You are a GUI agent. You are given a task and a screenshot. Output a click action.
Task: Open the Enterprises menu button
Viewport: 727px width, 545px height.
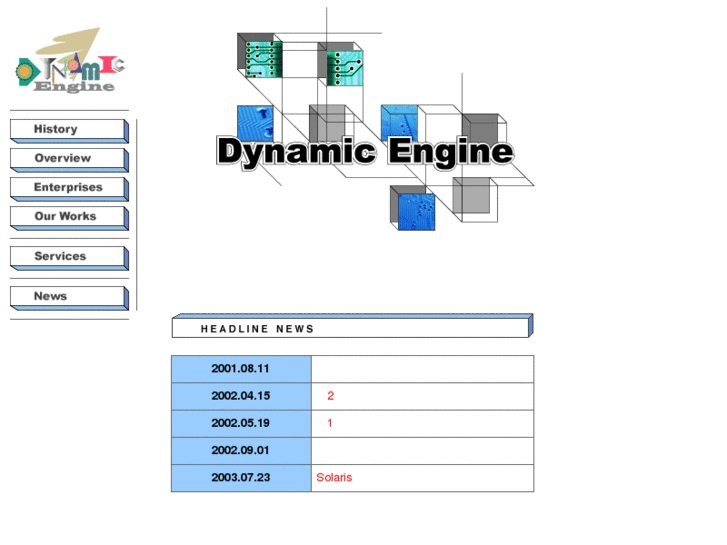(69, 189)
